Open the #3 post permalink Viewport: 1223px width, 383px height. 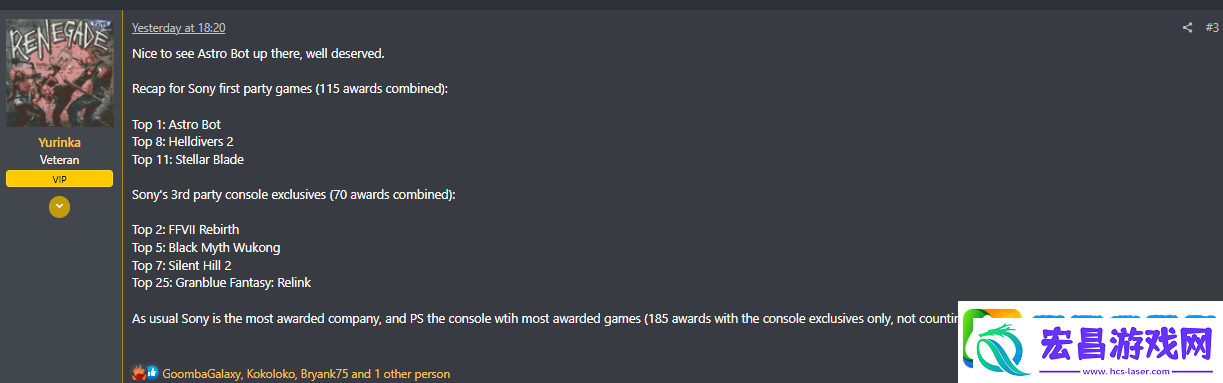click(1211, 28)
